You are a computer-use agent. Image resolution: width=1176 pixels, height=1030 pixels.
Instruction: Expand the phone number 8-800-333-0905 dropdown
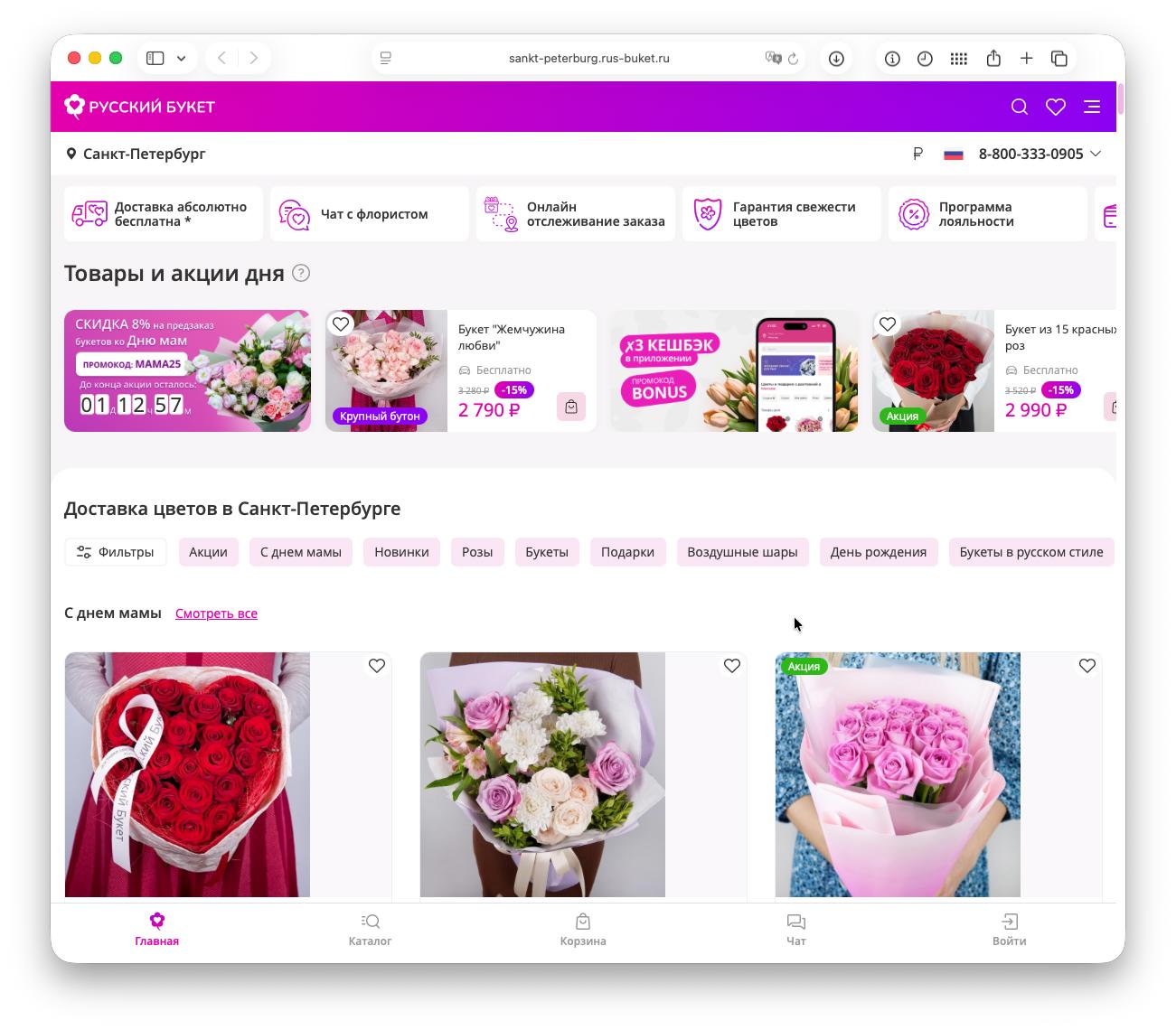(x=1096, y=154)
